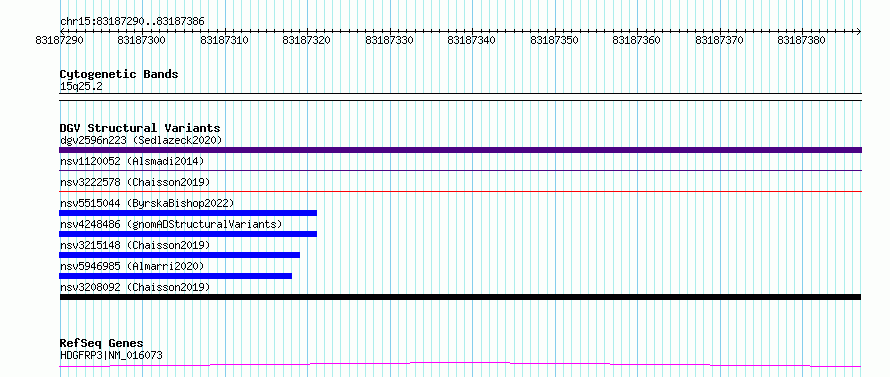Click the 15q25.2 band label

pos(81,87)
